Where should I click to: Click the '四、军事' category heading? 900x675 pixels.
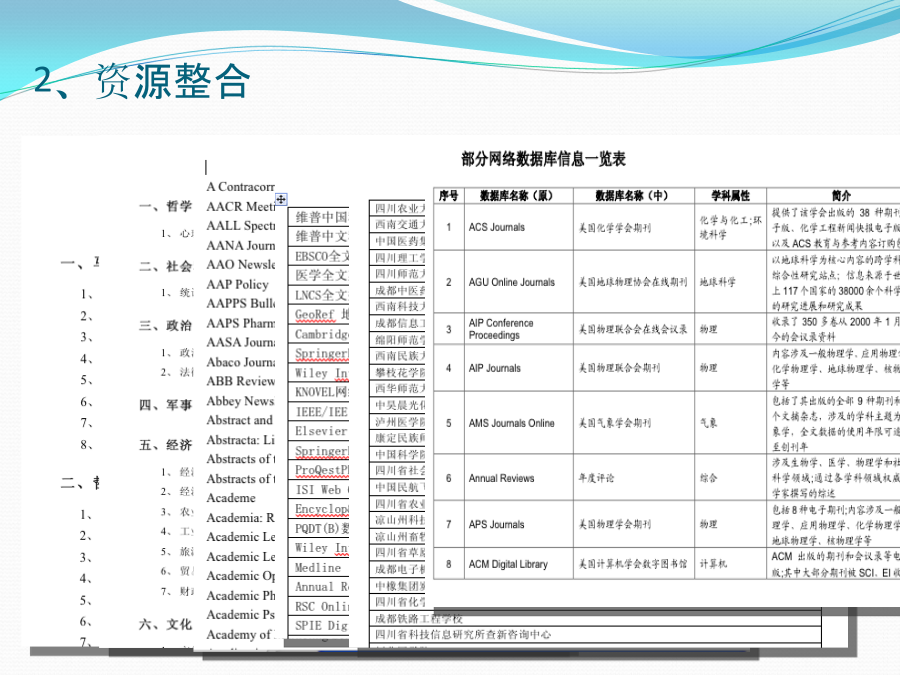(x=165, y=405)
